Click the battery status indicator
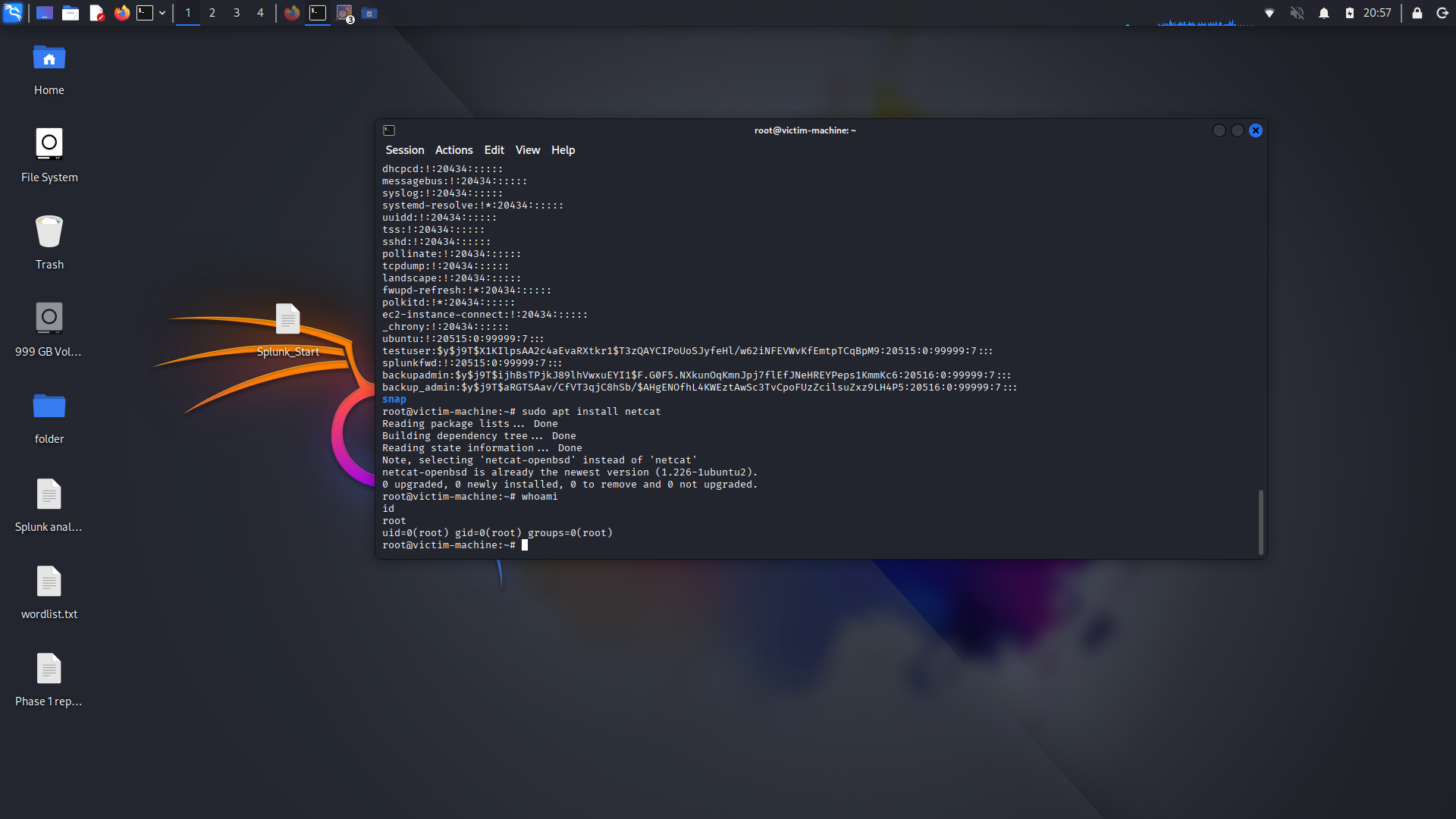 click(1351, 13)
